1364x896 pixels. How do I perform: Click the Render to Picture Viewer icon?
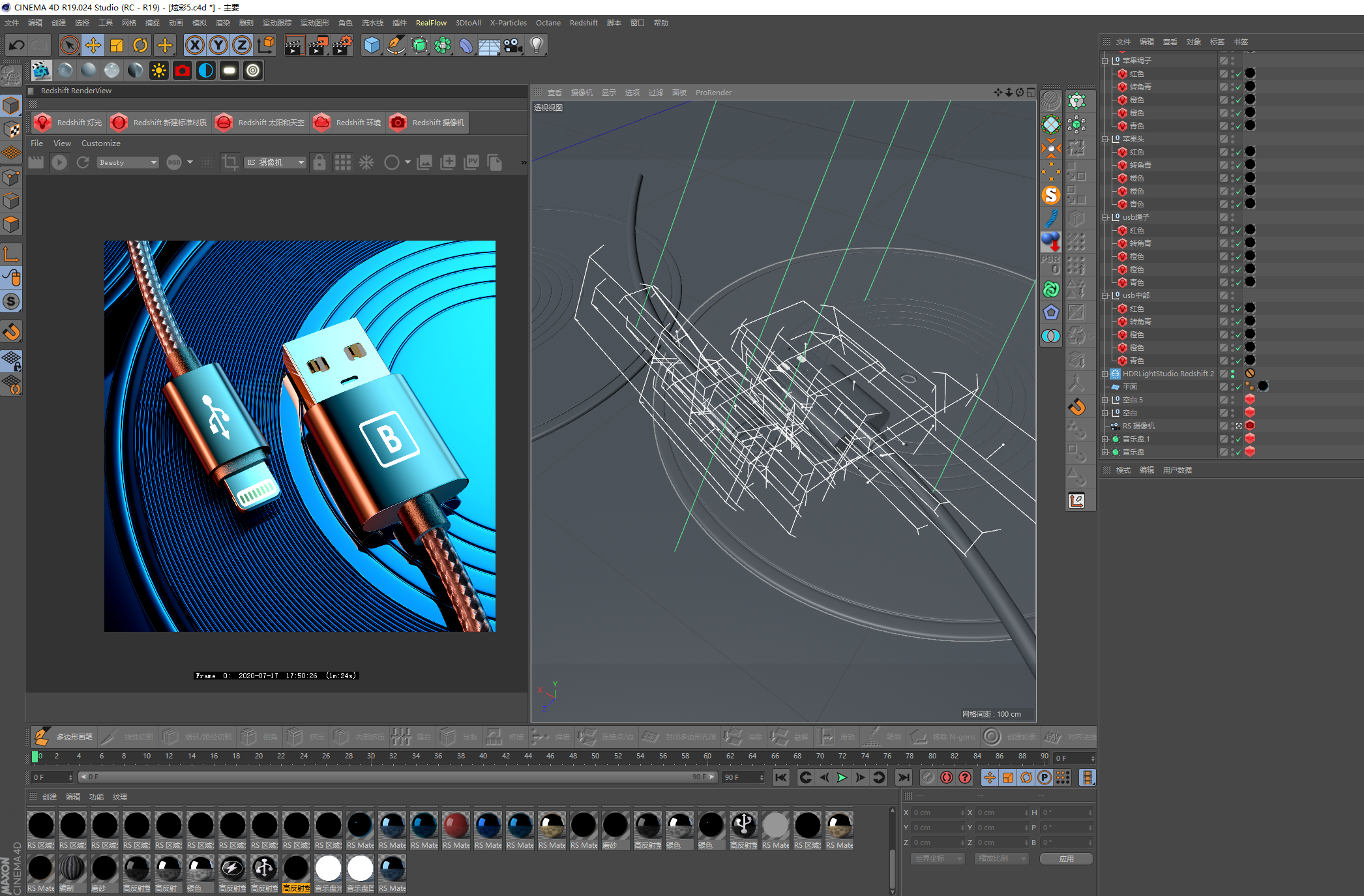click(x=318, y=45)
